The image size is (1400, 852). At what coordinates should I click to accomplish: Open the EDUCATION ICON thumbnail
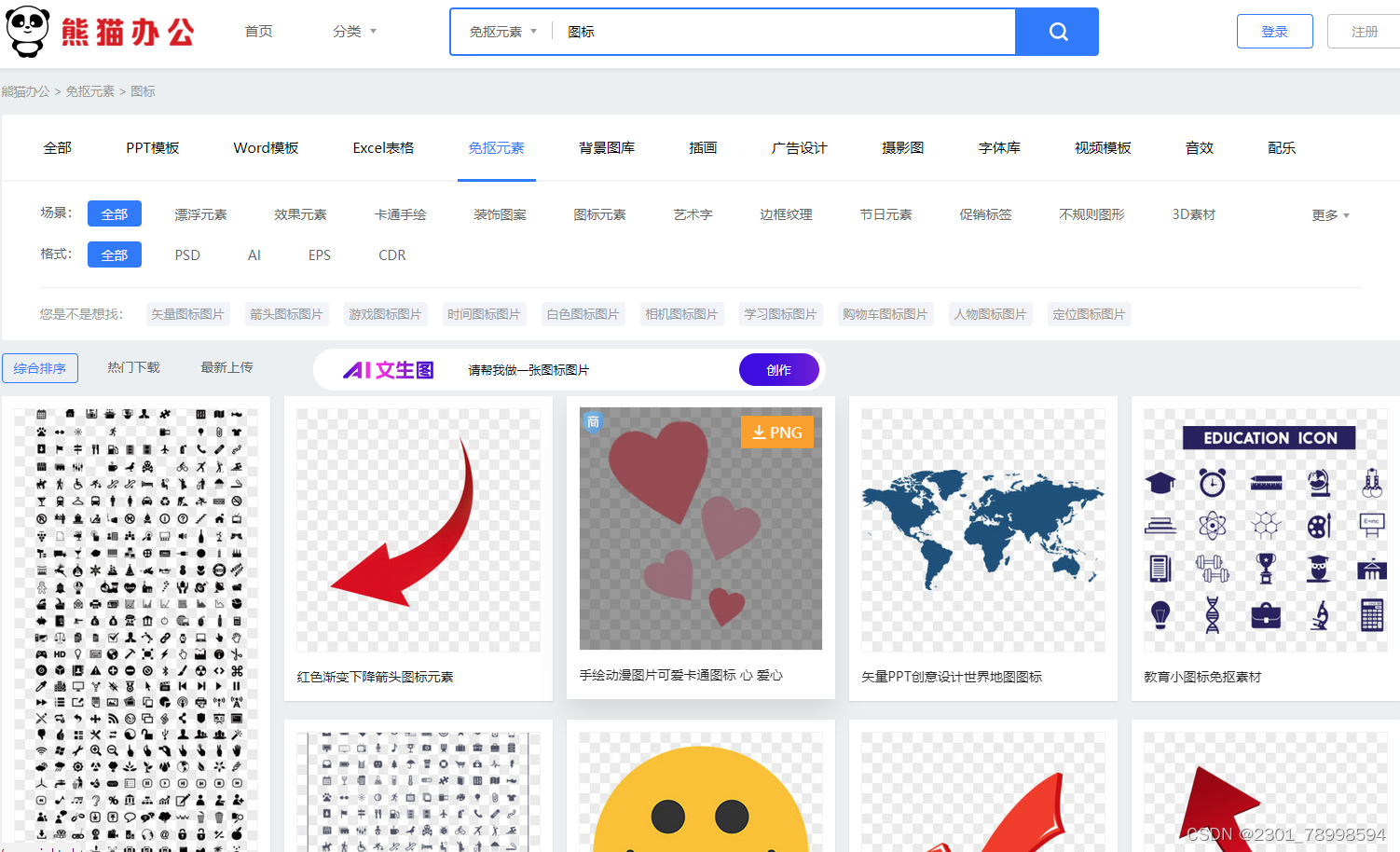point(1266,529)
